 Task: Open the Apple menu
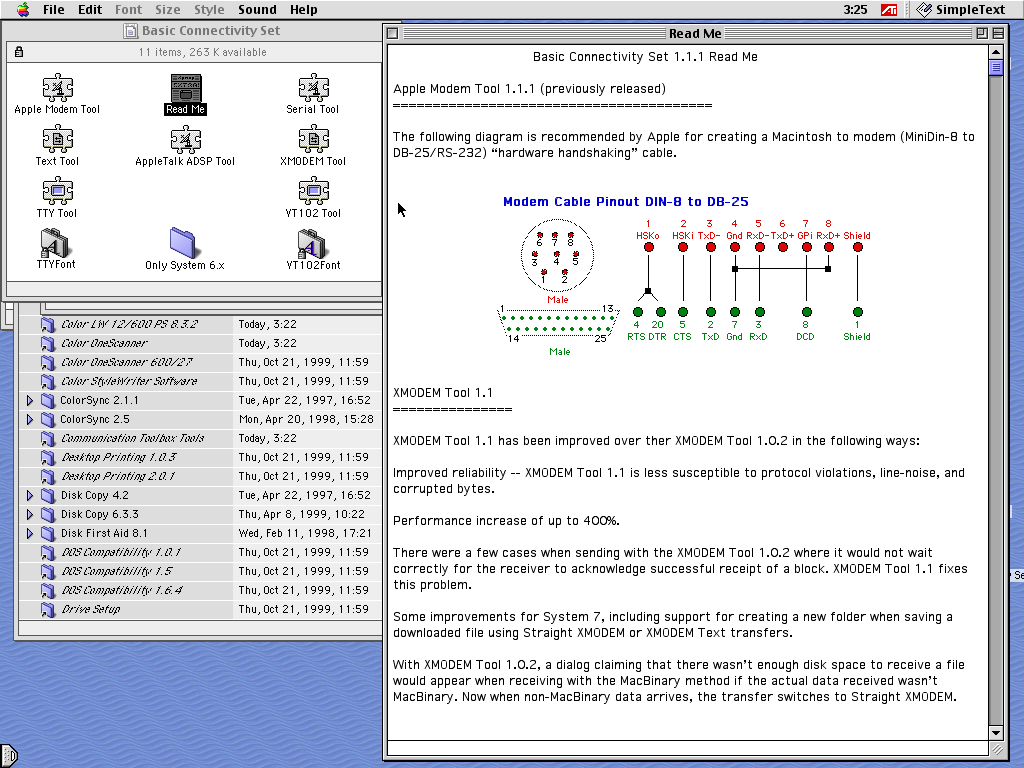[x=23, y=9]
